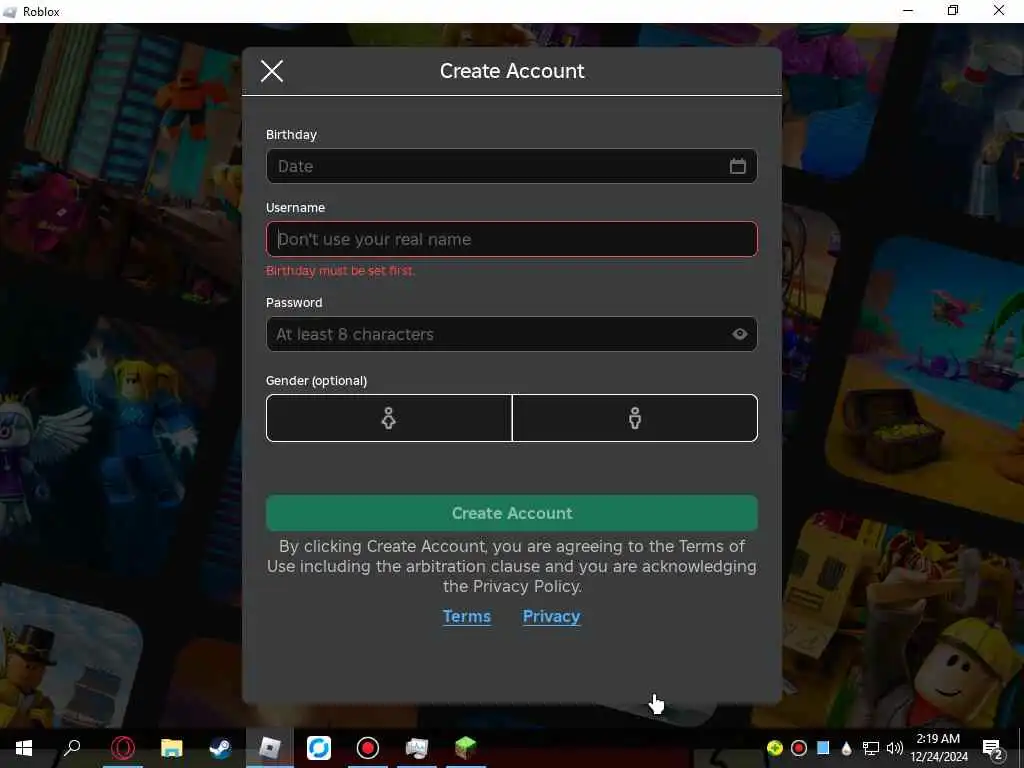
Task: Toggle password visibility eye icon
Action: click(739, 334)
